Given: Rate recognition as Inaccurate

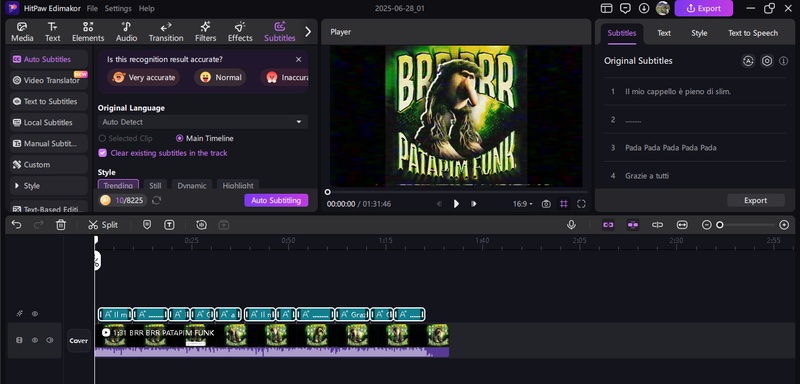Looking at the screenshot, I should coord(285,78).
